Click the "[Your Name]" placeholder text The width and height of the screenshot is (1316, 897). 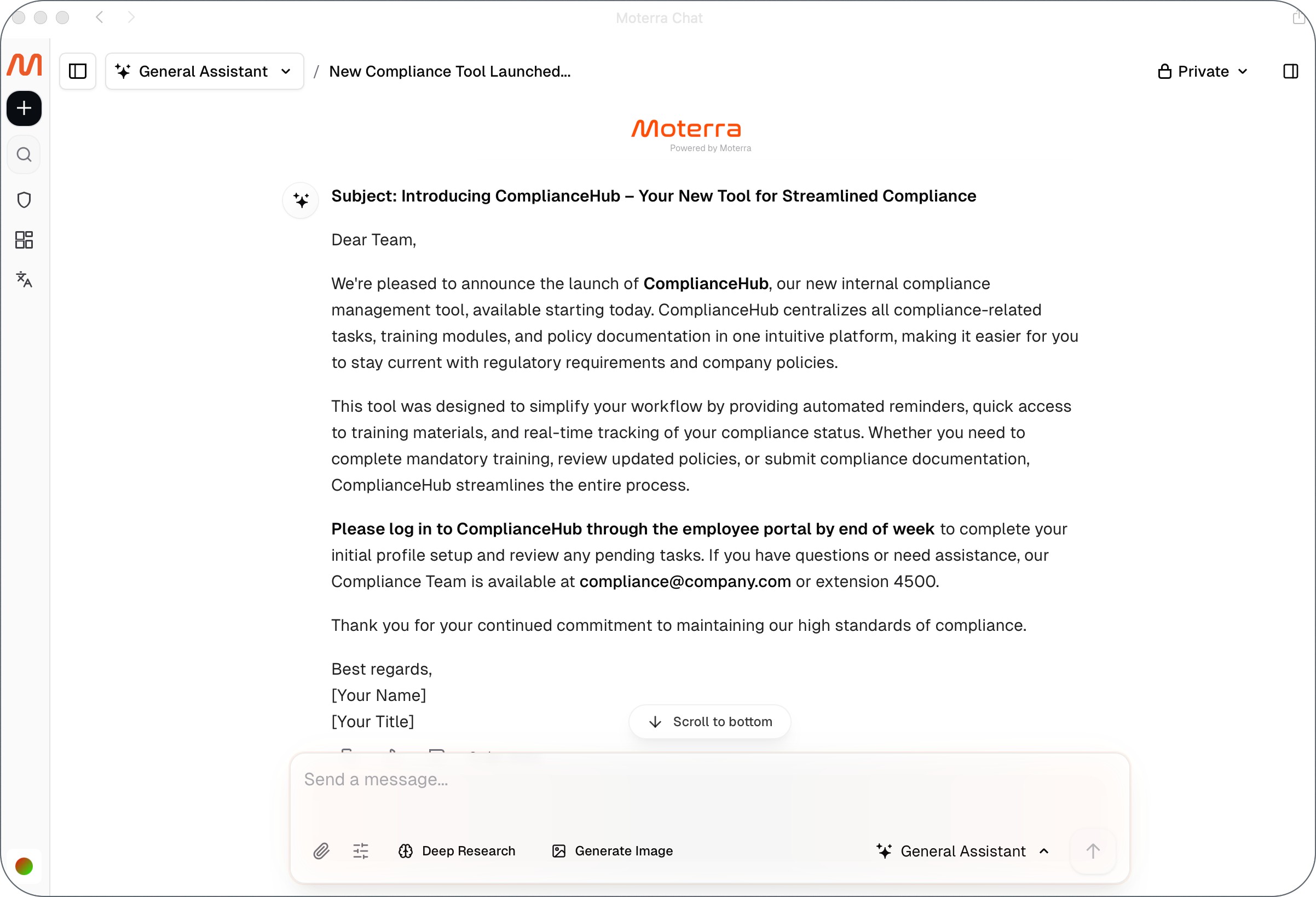[379, 695]
